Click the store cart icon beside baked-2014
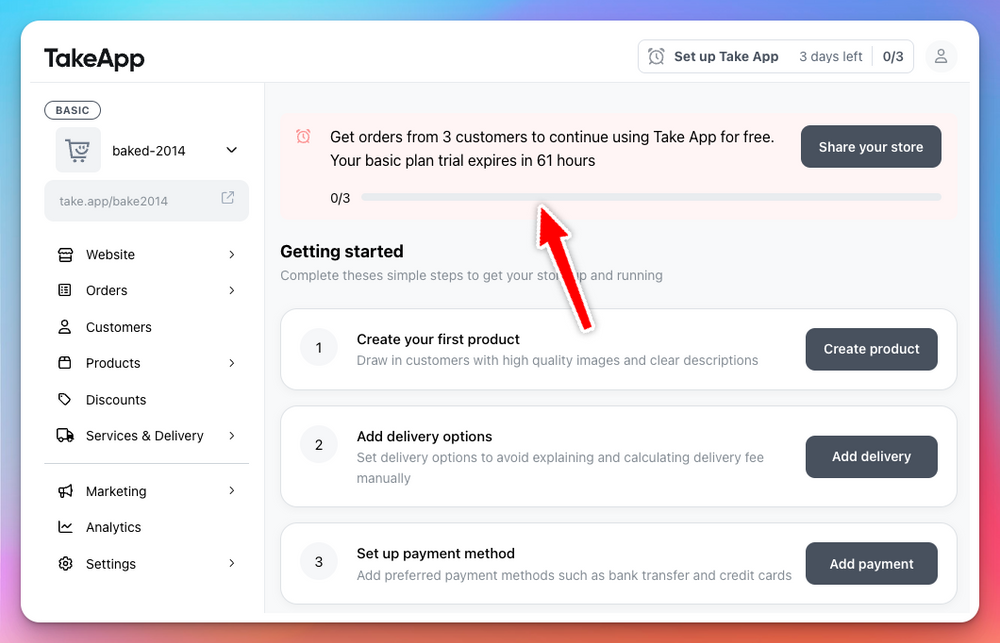The height and width of the screenshot is (643, 1000). [x=78, y=150]
